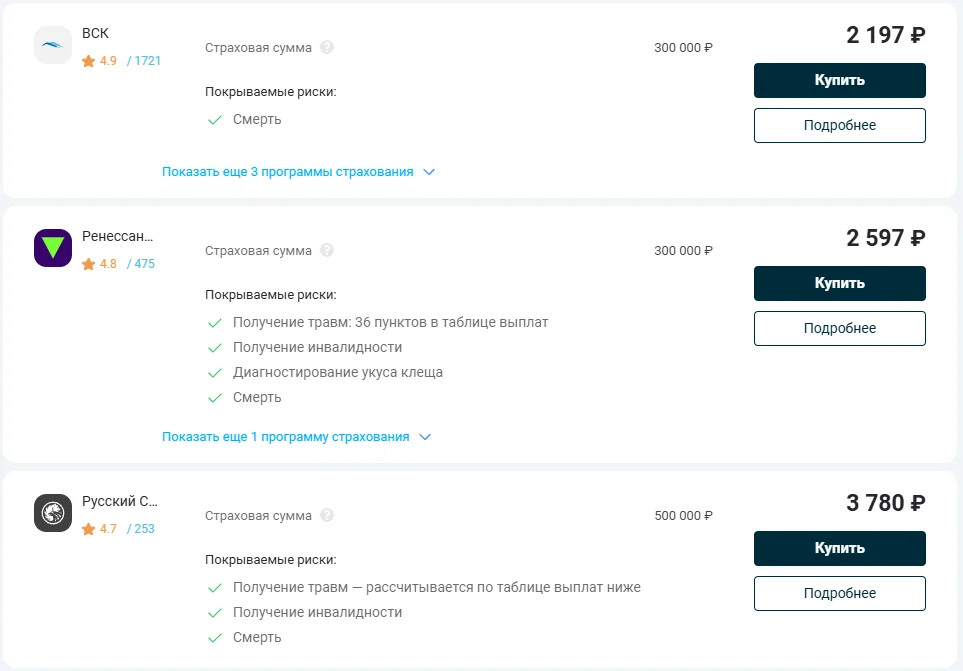Open help tooltip for 500 000 ₽ сумма
Image resolution: width=963 pixels, height=671 pixels.
[327, 515]
